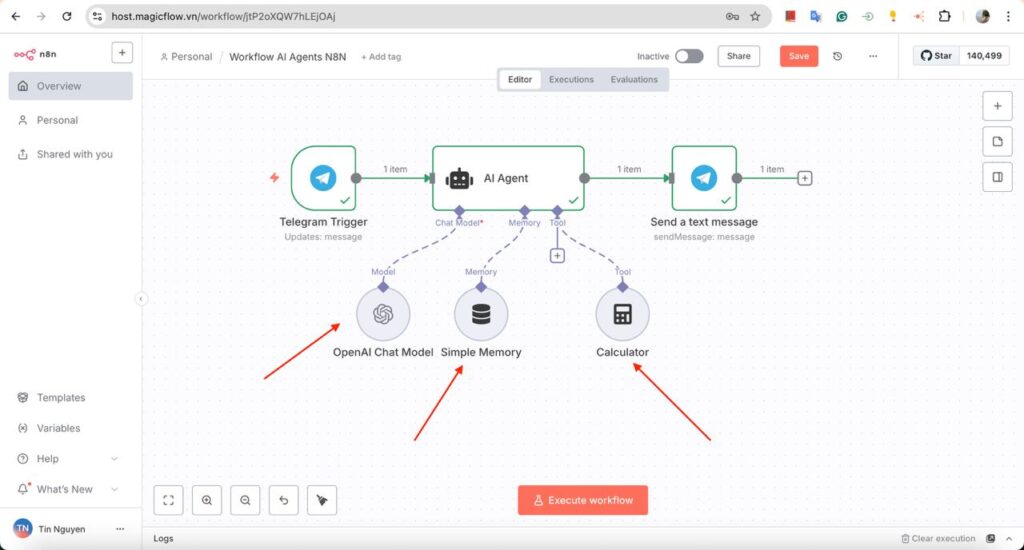Open the three-dots workflow options menu
The width and height of the screenshot is (1024, 550).
[873, 56]
